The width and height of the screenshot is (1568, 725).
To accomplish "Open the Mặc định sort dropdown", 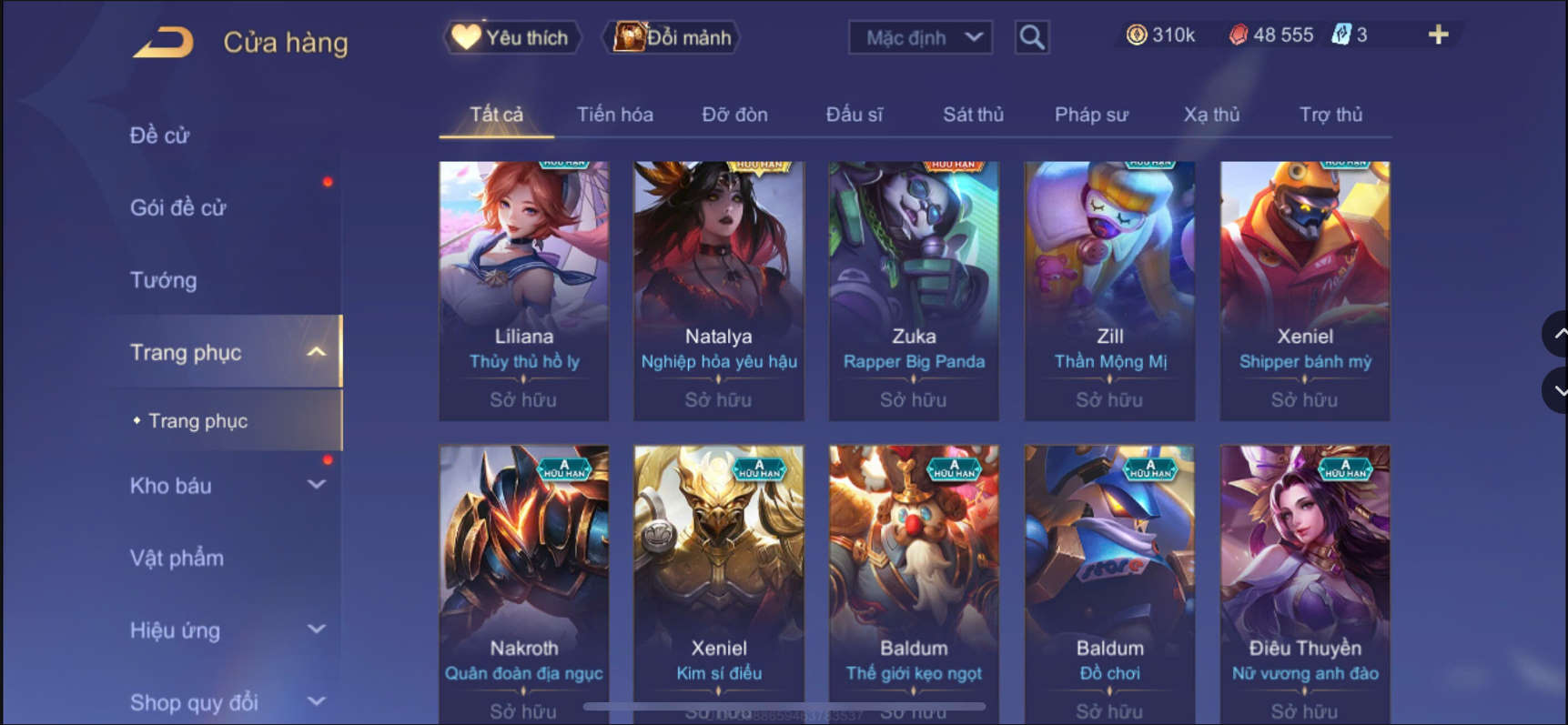I will tap(920, 37).
